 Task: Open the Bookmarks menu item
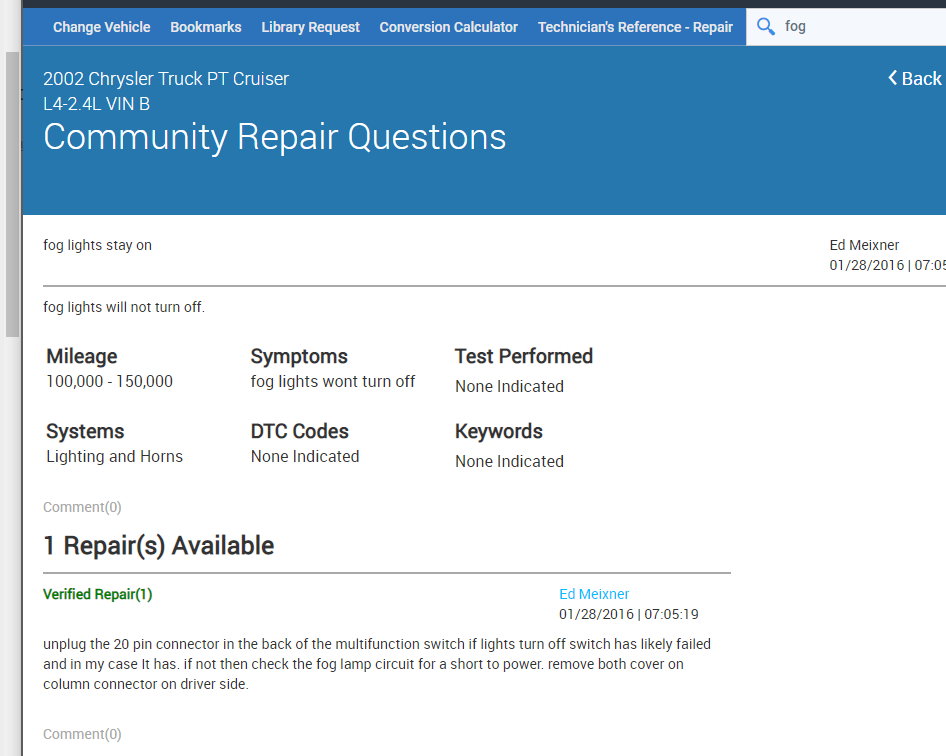(206, 27)
